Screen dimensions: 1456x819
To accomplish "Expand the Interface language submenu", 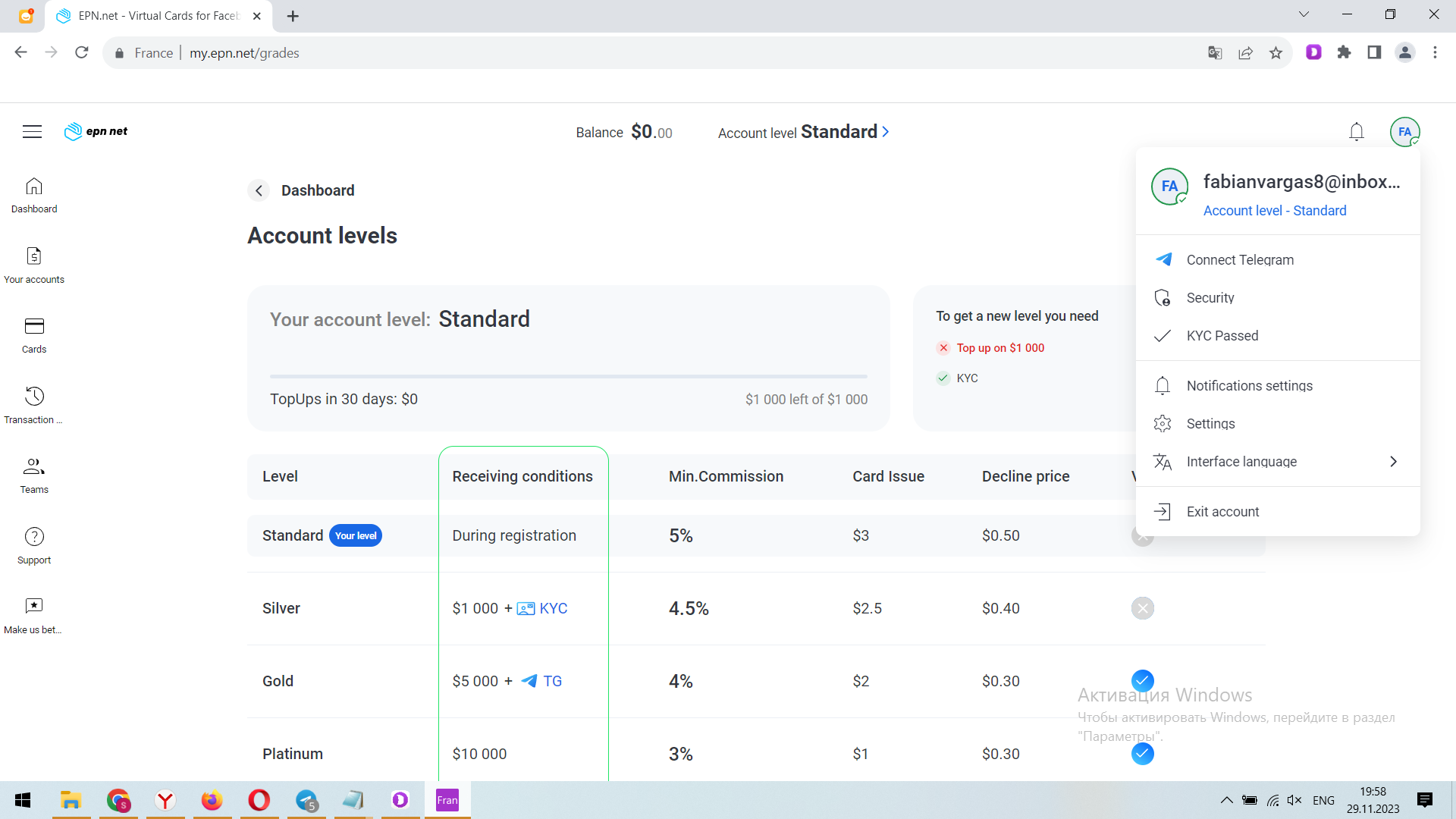I will (x=1392, y=462).
